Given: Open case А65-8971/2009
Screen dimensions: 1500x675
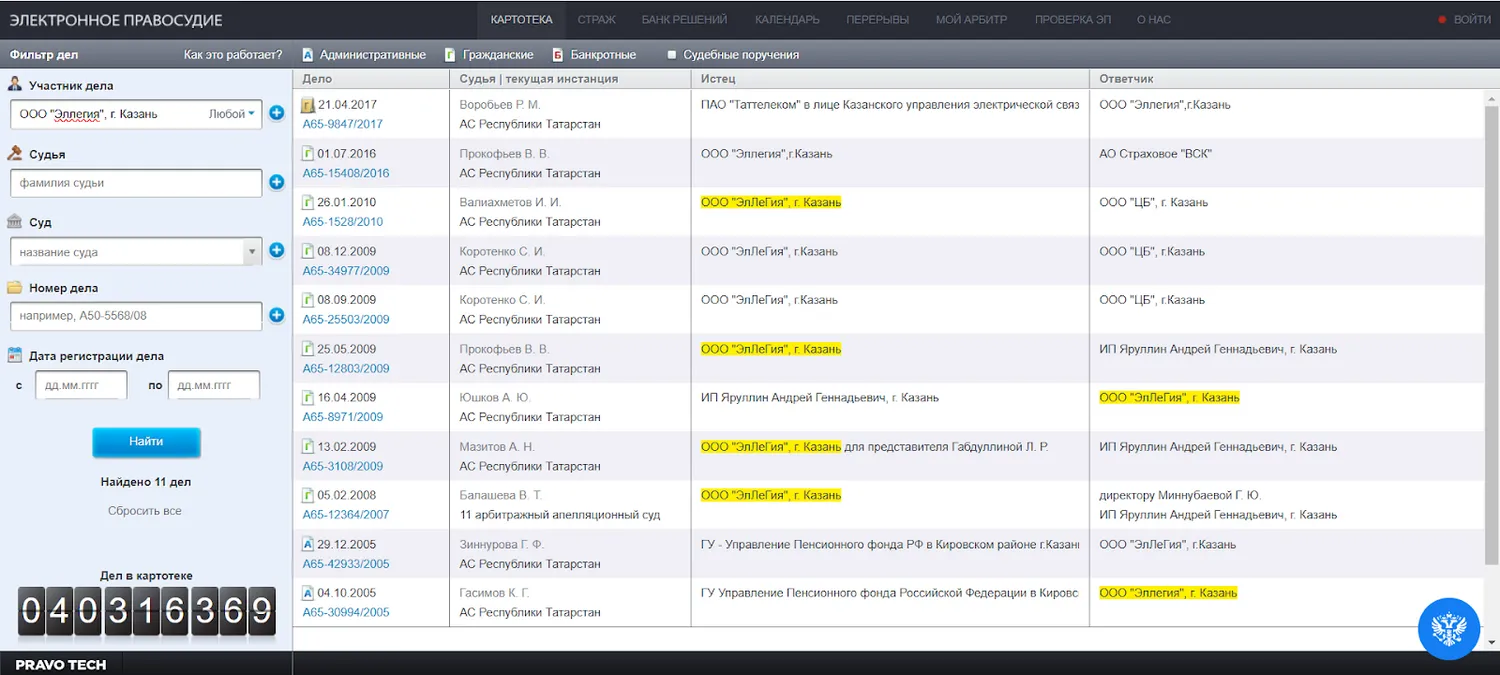Looking at the screenshot, I should pos(343,417).
